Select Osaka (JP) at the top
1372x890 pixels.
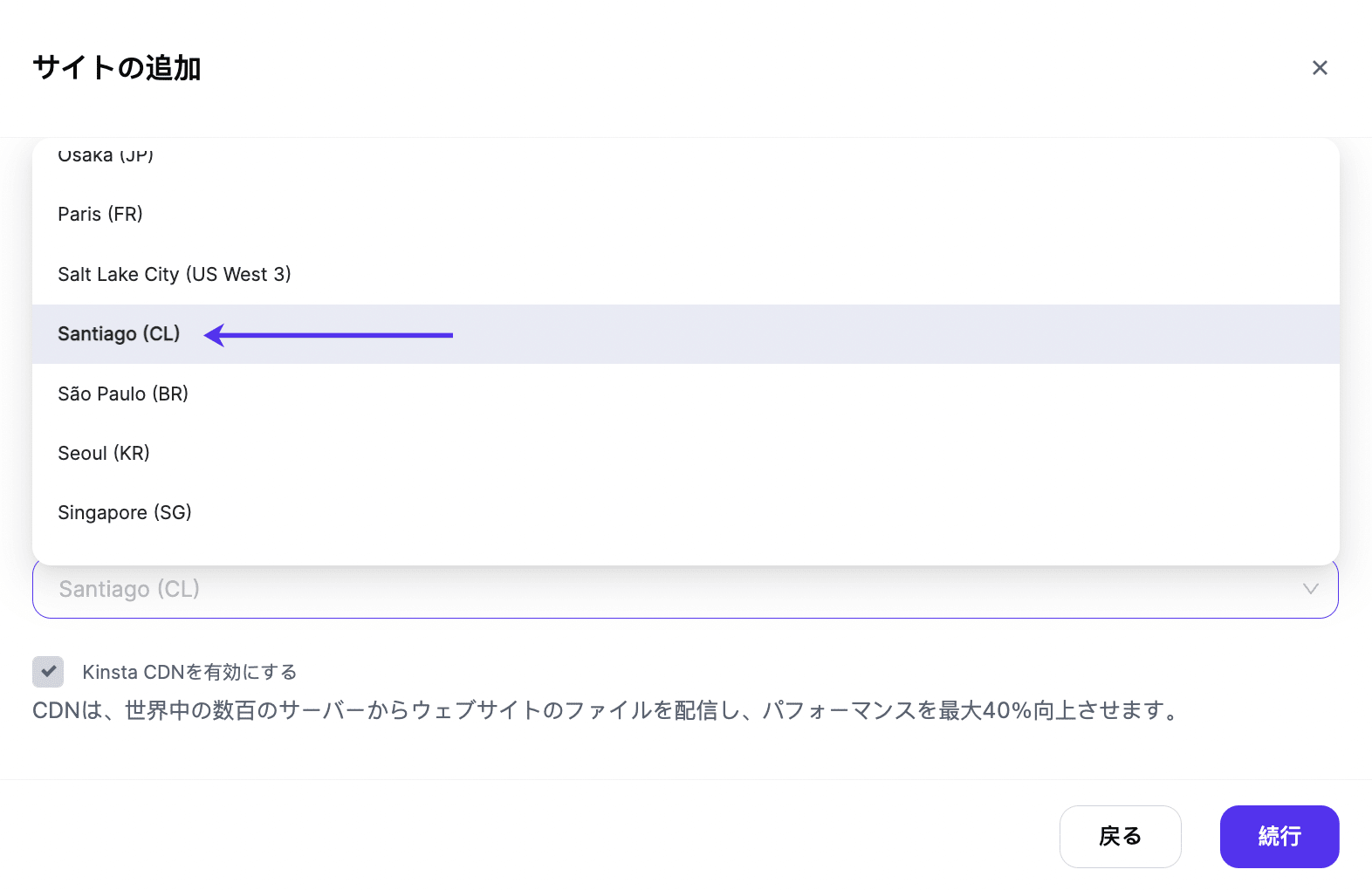click(x=105, y=157)
